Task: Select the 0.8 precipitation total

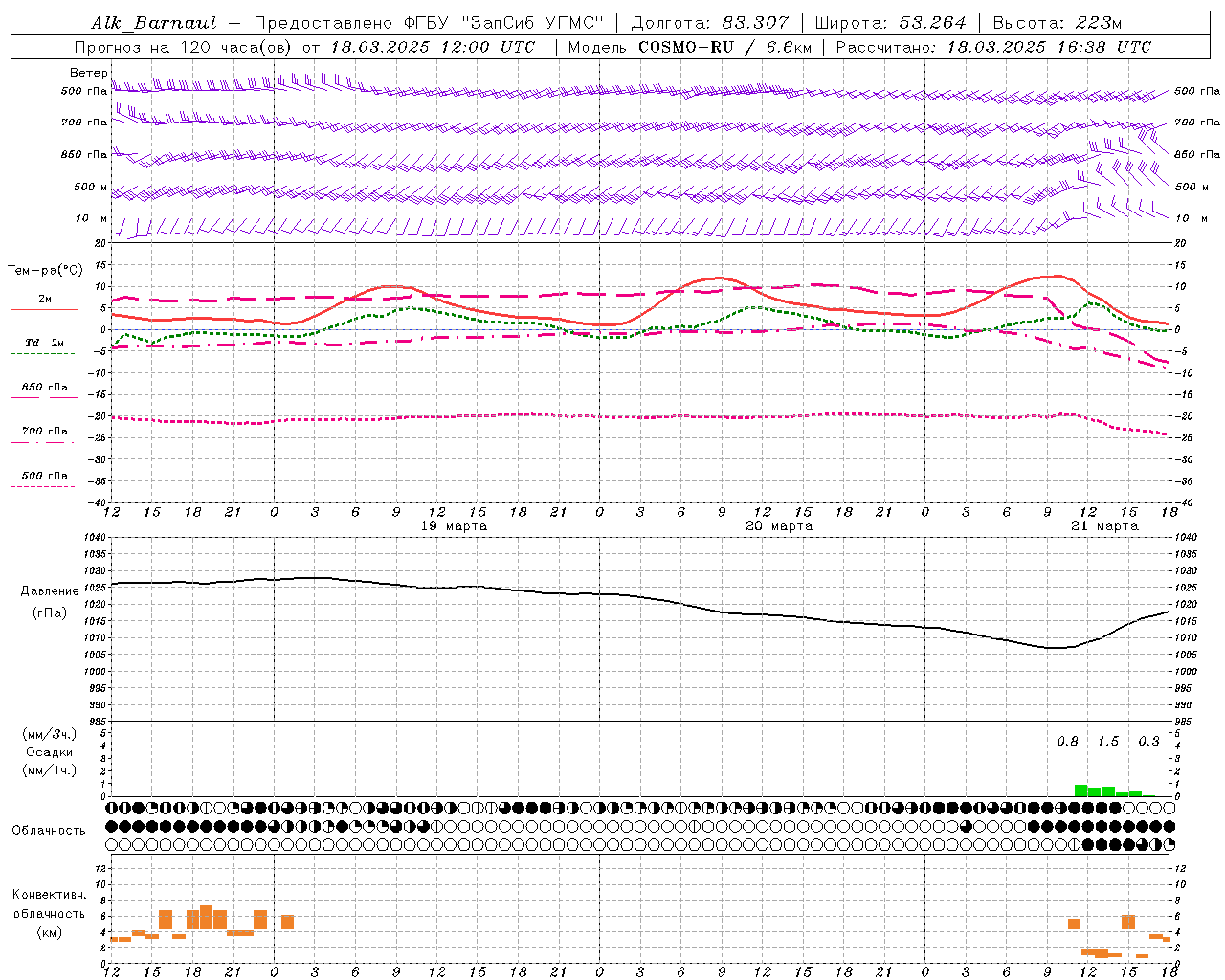Action: point(1067,742)
